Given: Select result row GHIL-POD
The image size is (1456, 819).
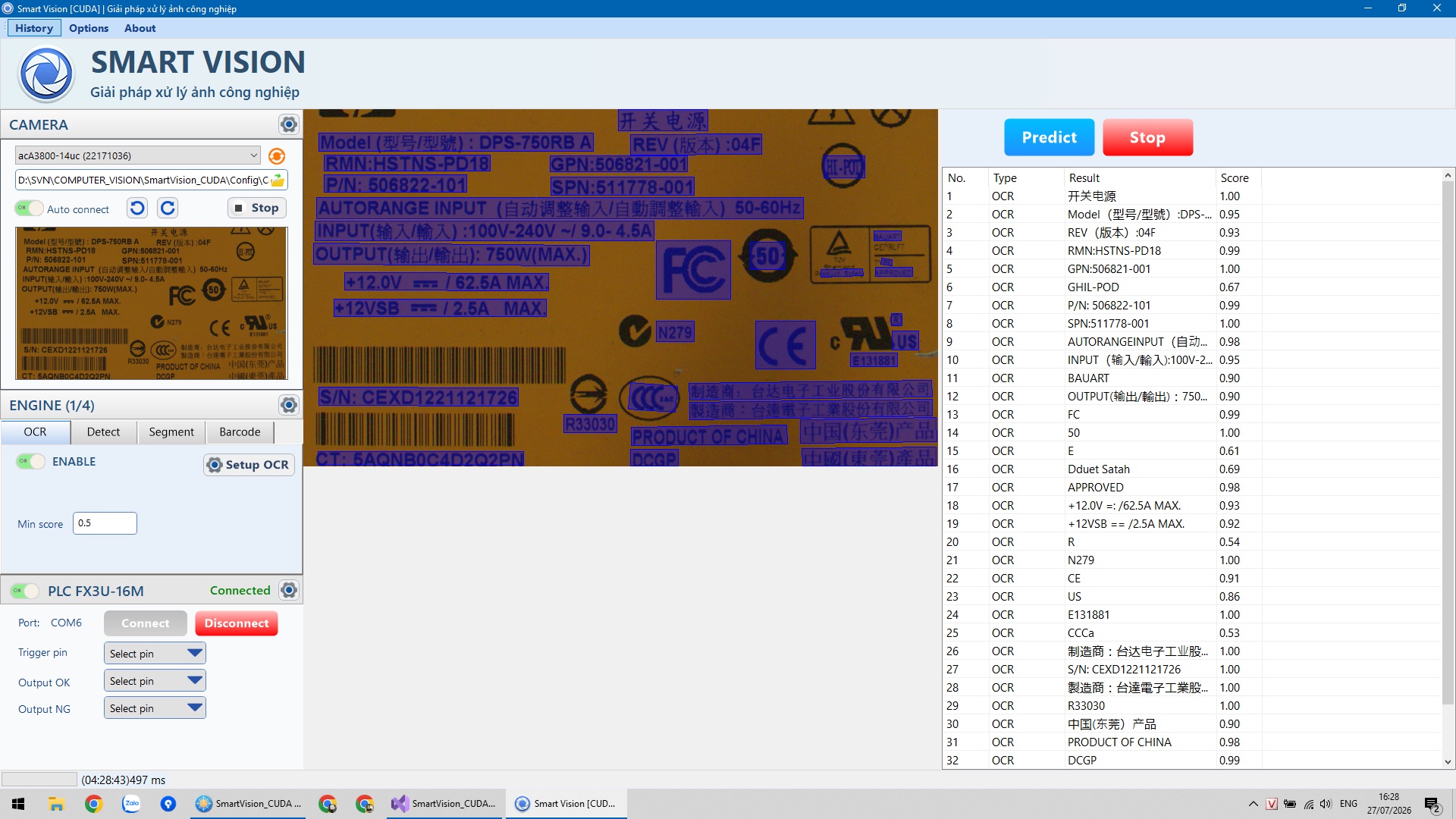Looking at the screenshot, I should [1191, 287].
